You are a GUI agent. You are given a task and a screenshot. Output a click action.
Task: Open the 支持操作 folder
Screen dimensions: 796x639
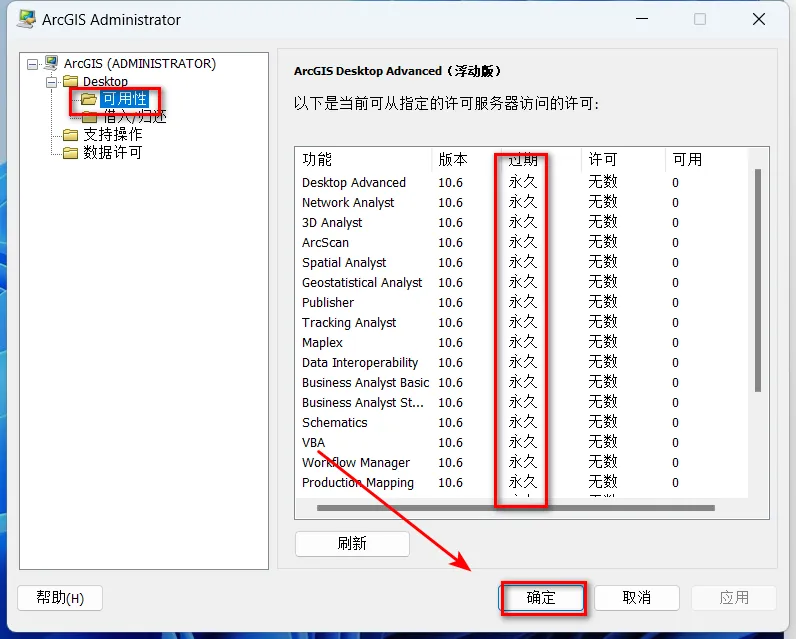[x=113, y=134]
